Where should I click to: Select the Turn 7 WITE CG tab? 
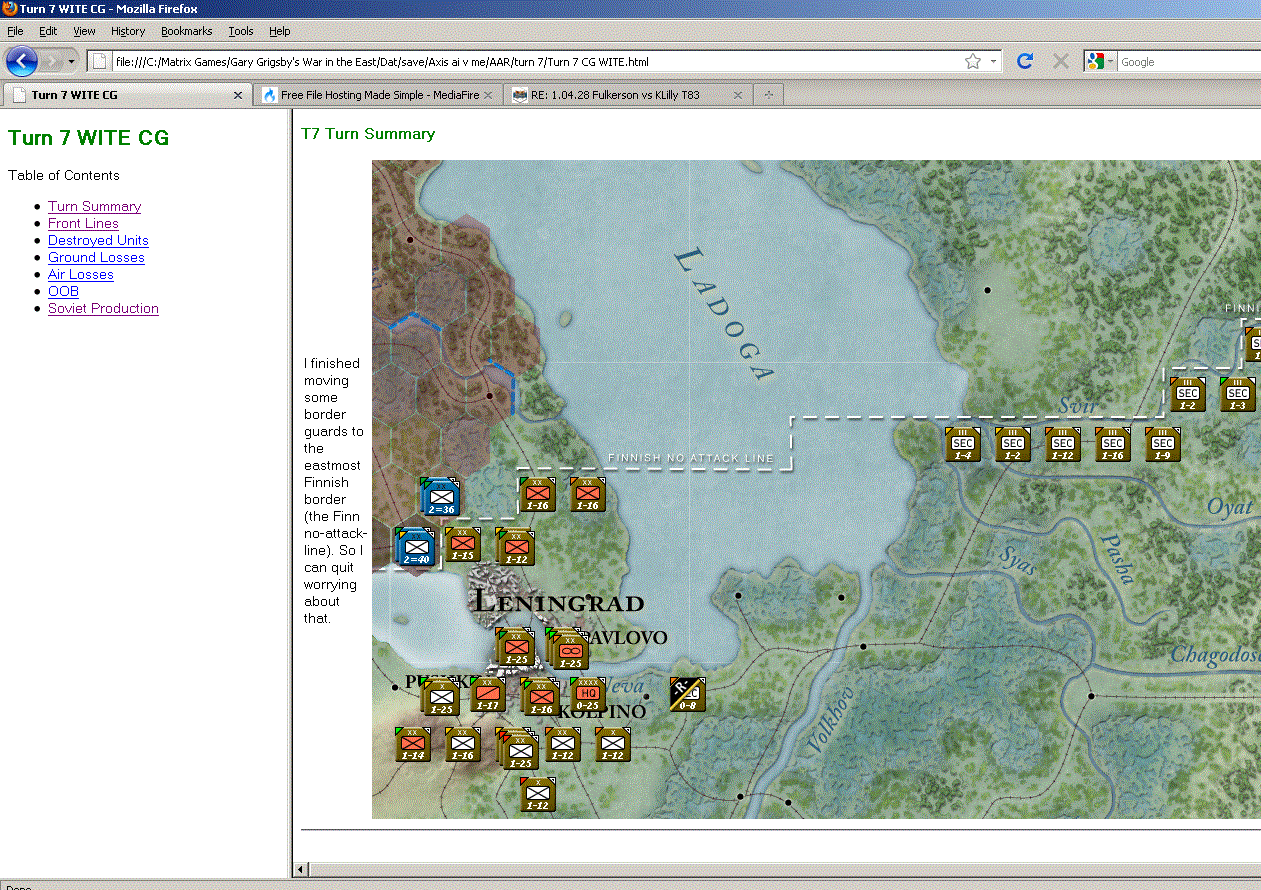[127, 95]
